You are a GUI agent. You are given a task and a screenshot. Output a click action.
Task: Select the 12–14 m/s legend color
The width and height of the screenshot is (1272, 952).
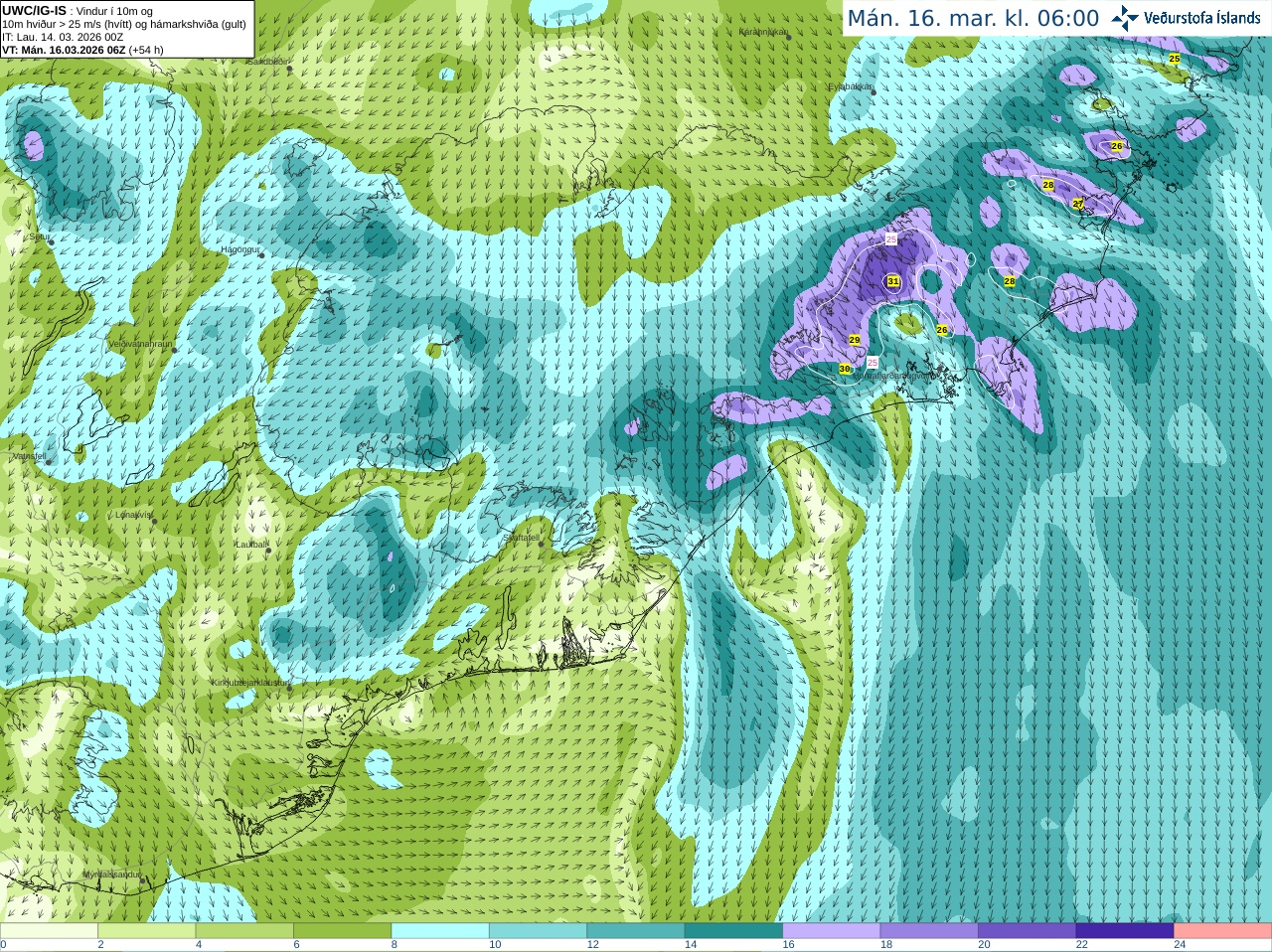pyautogui.click(x=636, y=931)
